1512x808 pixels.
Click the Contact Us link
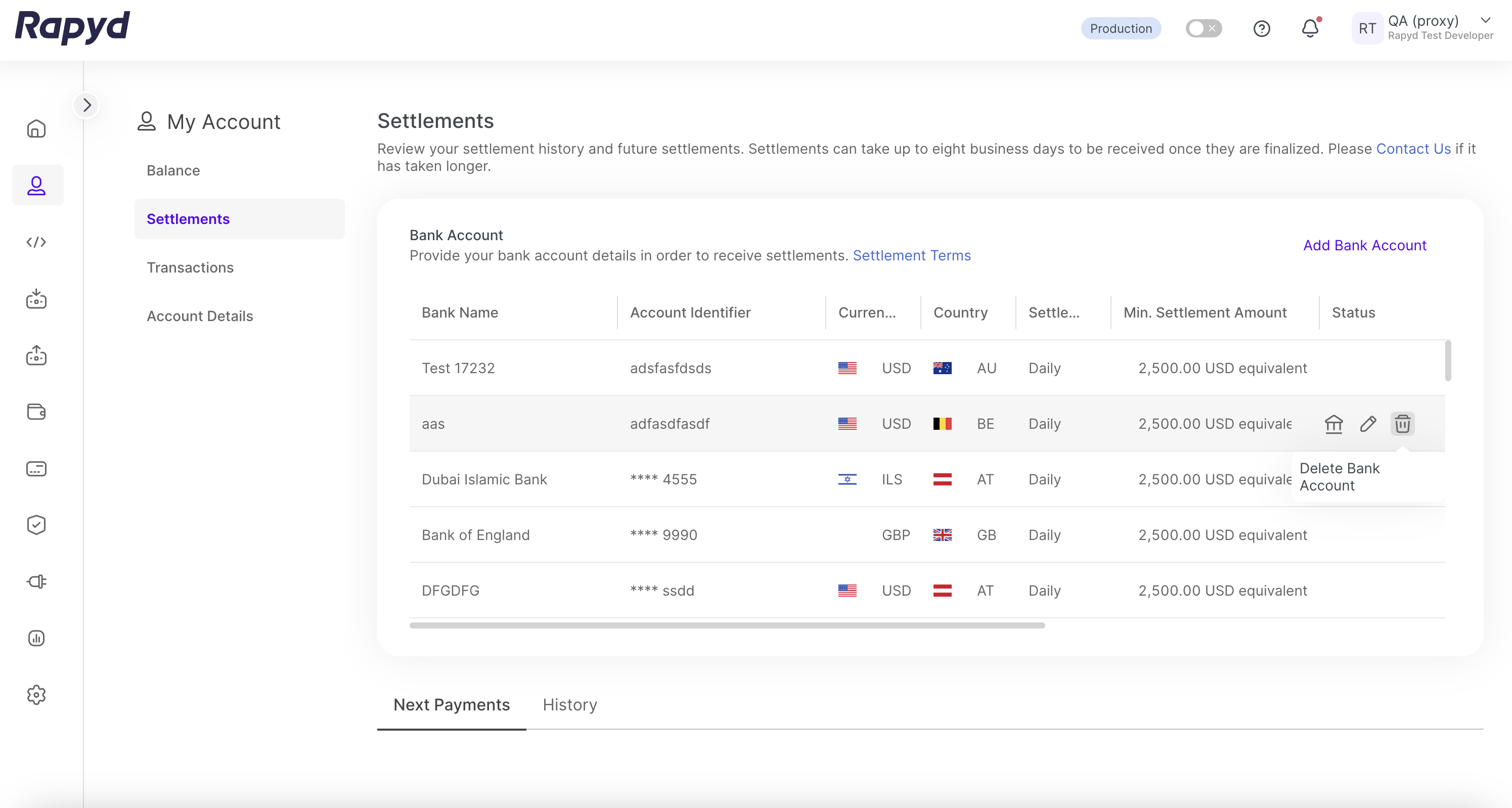[1413, 149]
